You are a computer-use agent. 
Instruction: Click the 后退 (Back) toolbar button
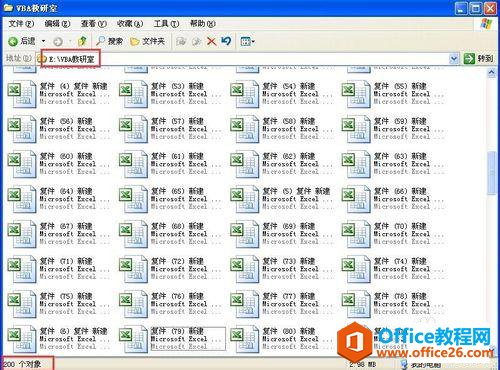22,41
